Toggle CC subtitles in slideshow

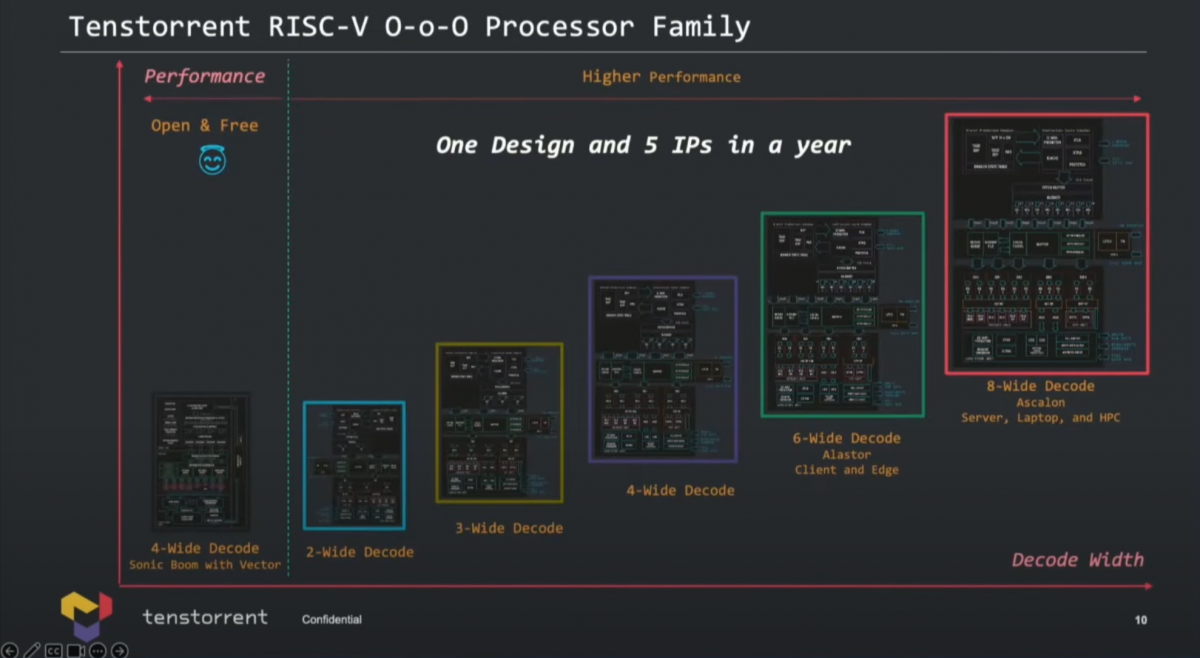pyautogui.click(x=54, y=650)
